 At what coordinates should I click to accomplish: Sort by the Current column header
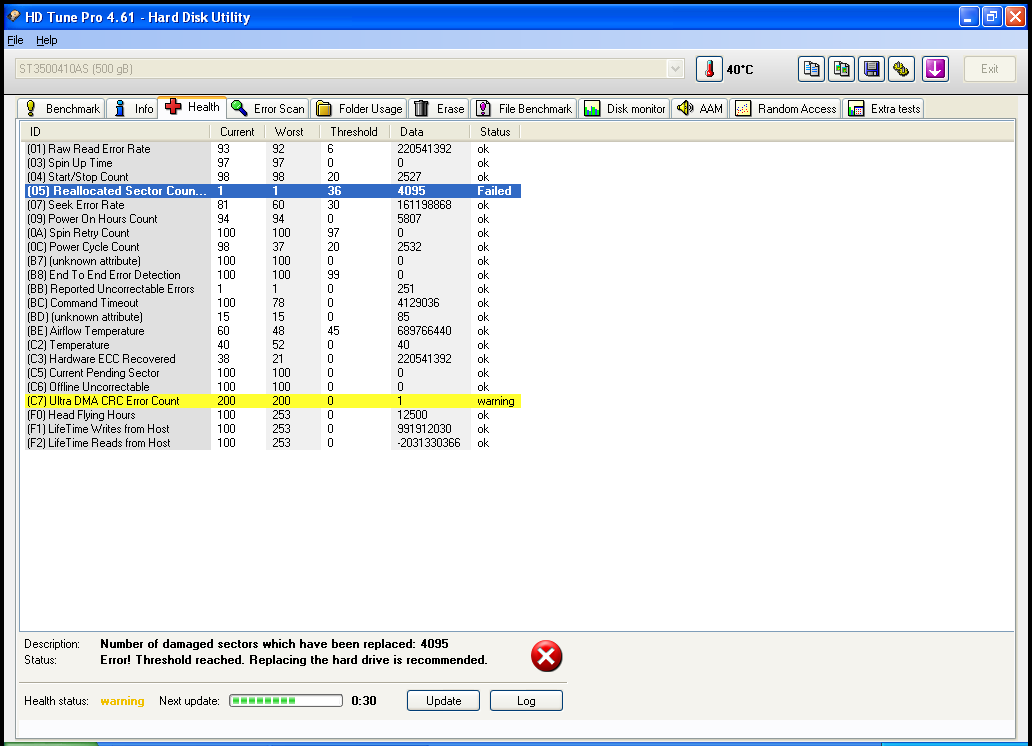tap(237, 132)
